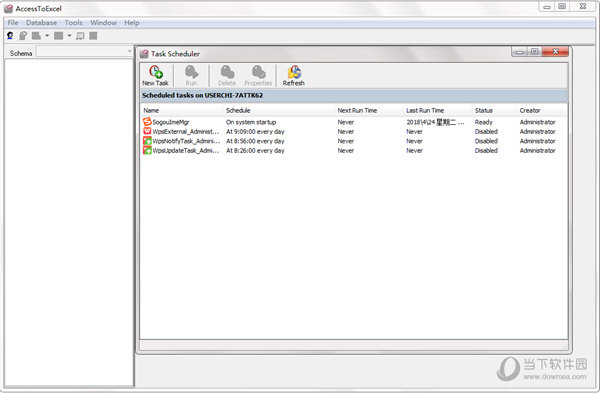Click the last greyed-out icon in the main toolbar
Screen dimensions: 600x393
[93, 36]
